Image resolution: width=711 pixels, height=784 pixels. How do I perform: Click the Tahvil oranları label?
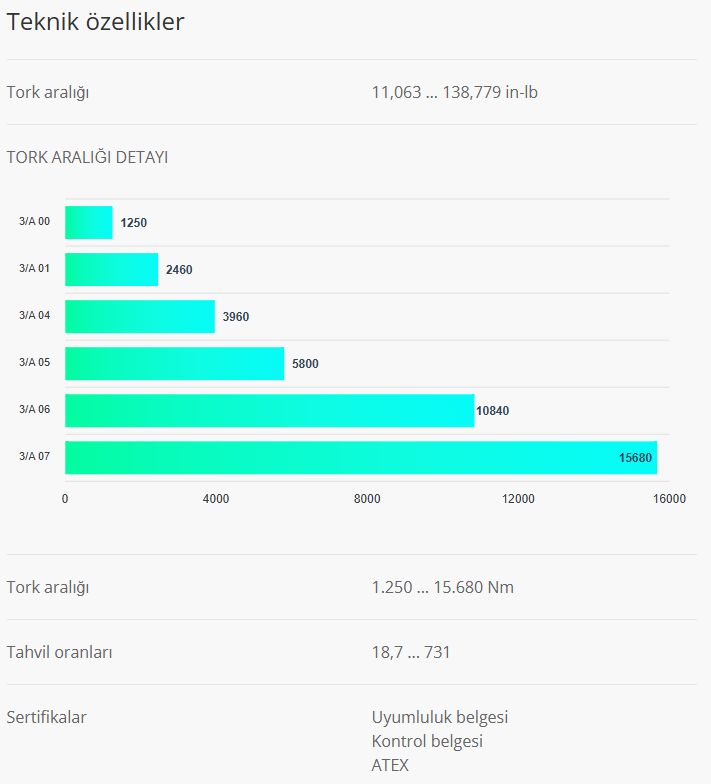pyautogui.click(x=60, y=652)
